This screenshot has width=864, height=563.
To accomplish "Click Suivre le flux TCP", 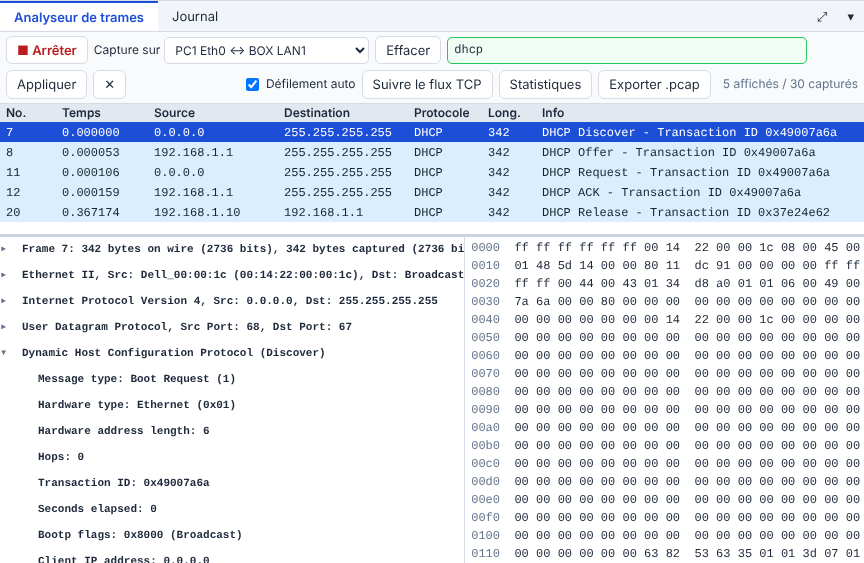I will click(x=427, y=84).
